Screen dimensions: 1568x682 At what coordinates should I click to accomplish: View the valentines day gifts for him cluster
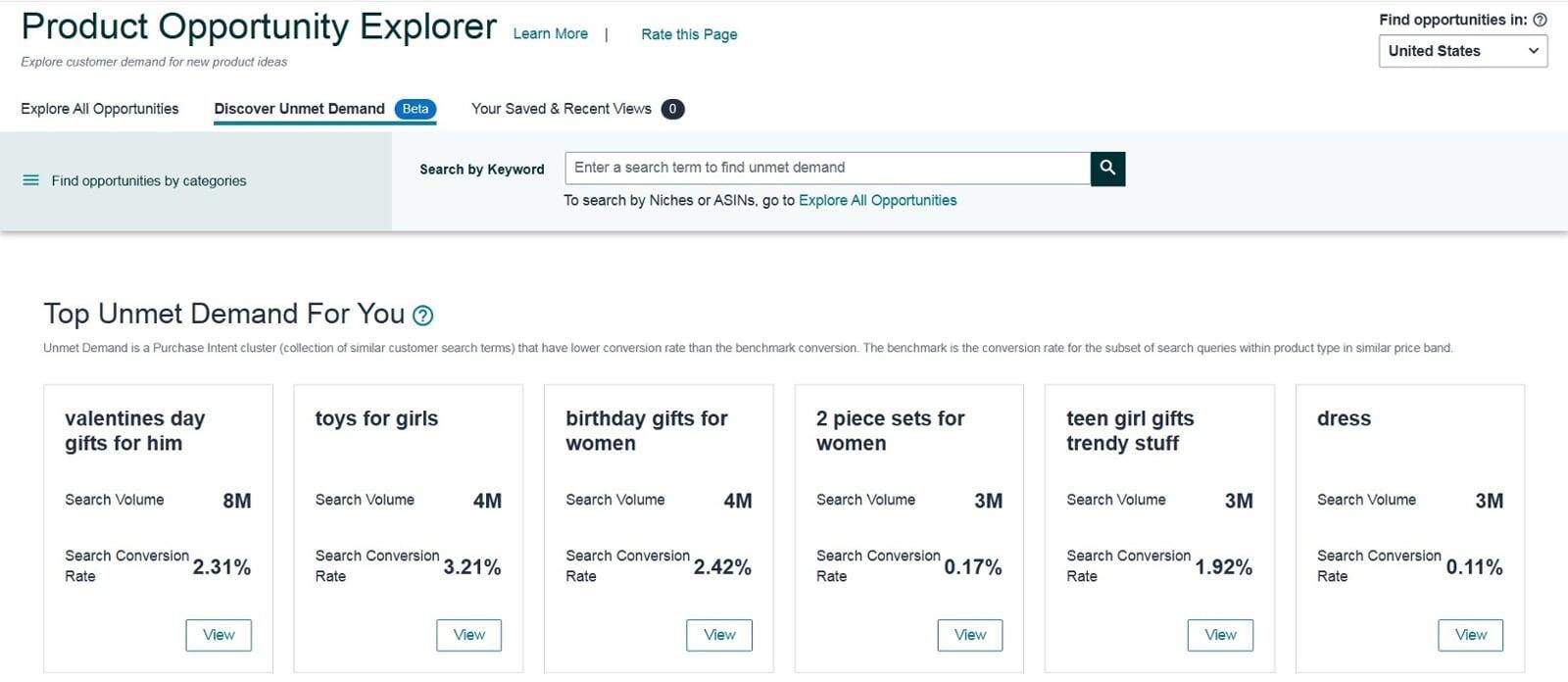coord(218,635)
